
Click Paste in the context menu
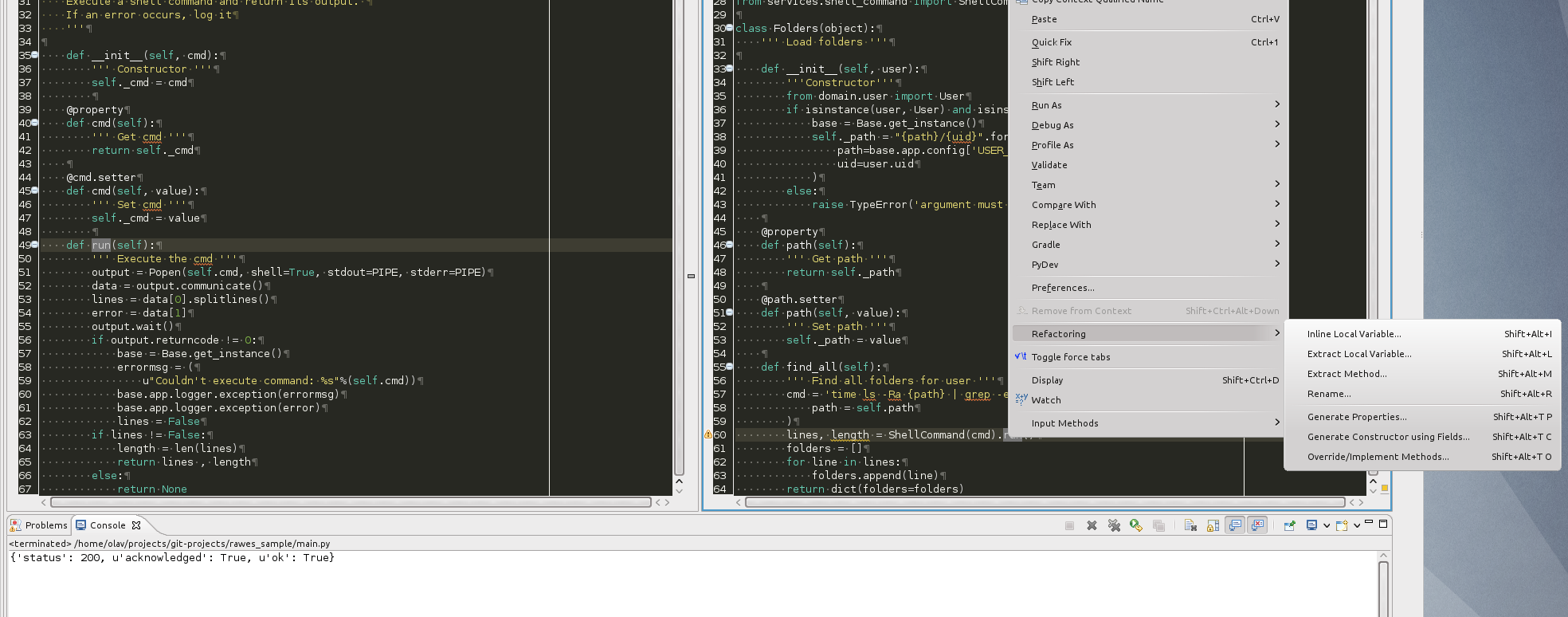click(1148, 19)
